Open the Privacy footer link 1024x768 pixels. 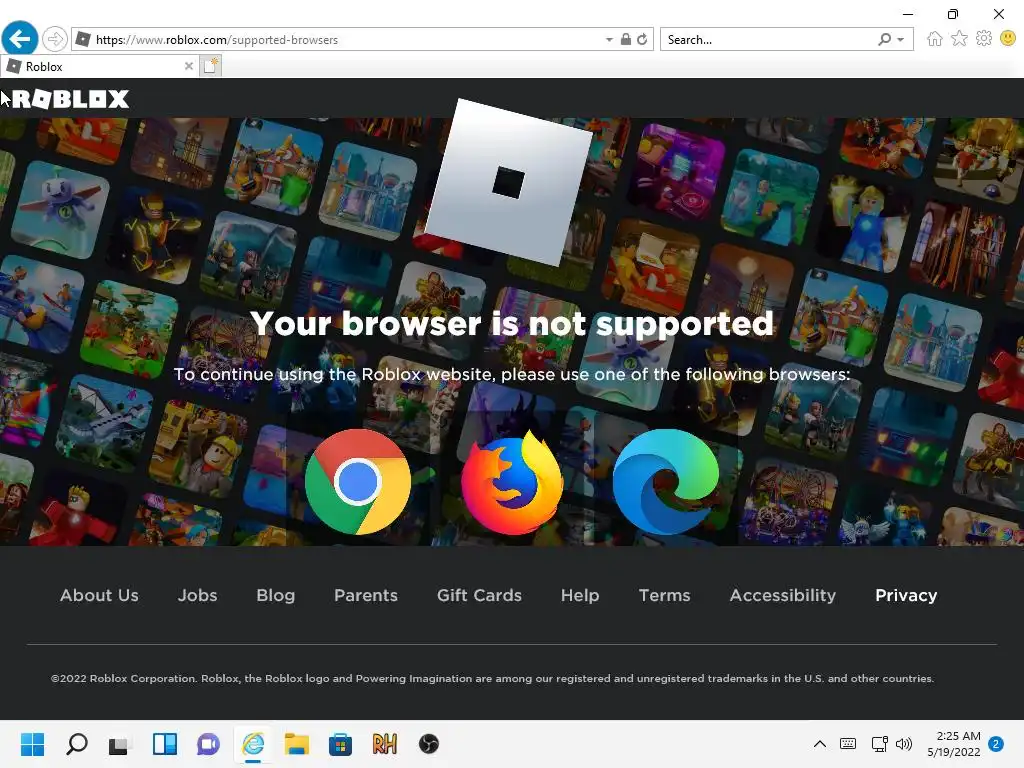[x=906, y=595]
